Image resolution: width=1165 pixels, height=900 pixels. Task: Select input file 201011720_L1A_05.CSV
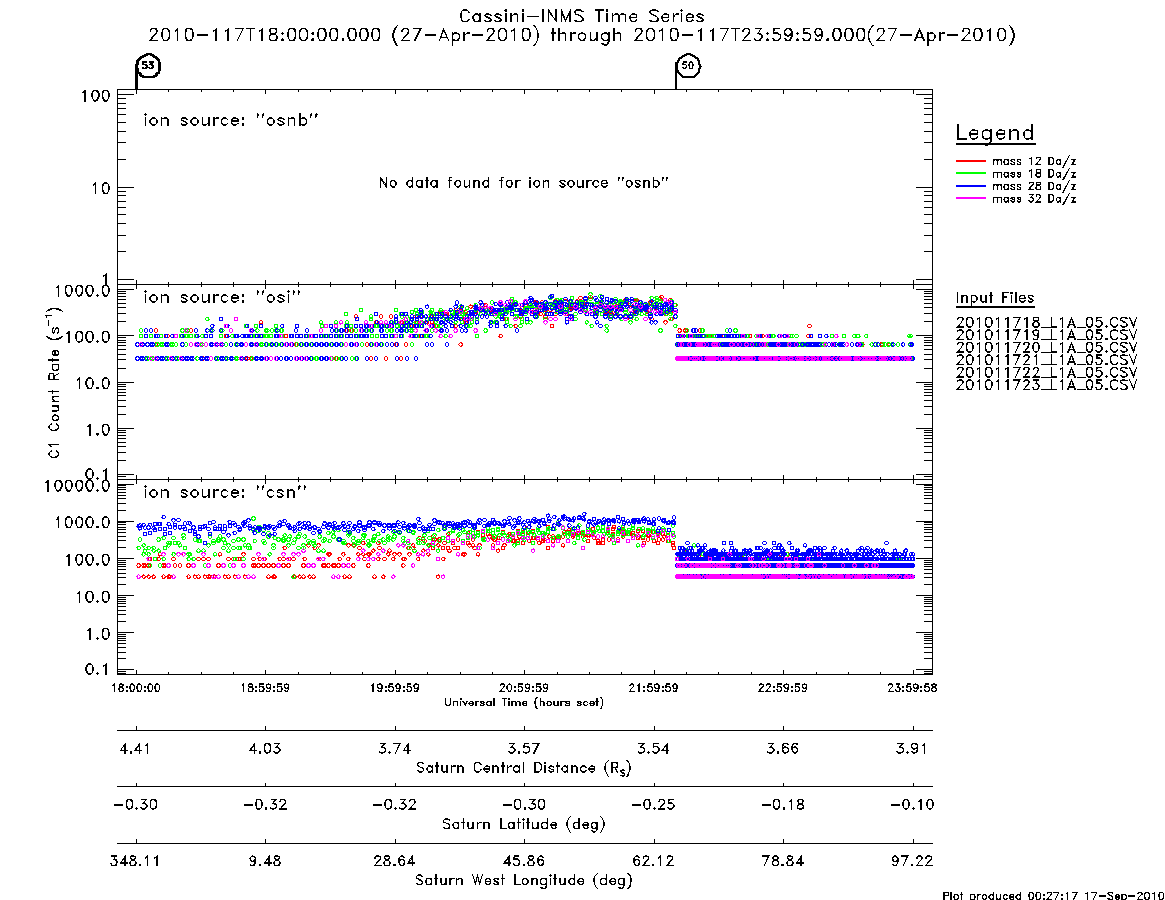[1046, 348]
